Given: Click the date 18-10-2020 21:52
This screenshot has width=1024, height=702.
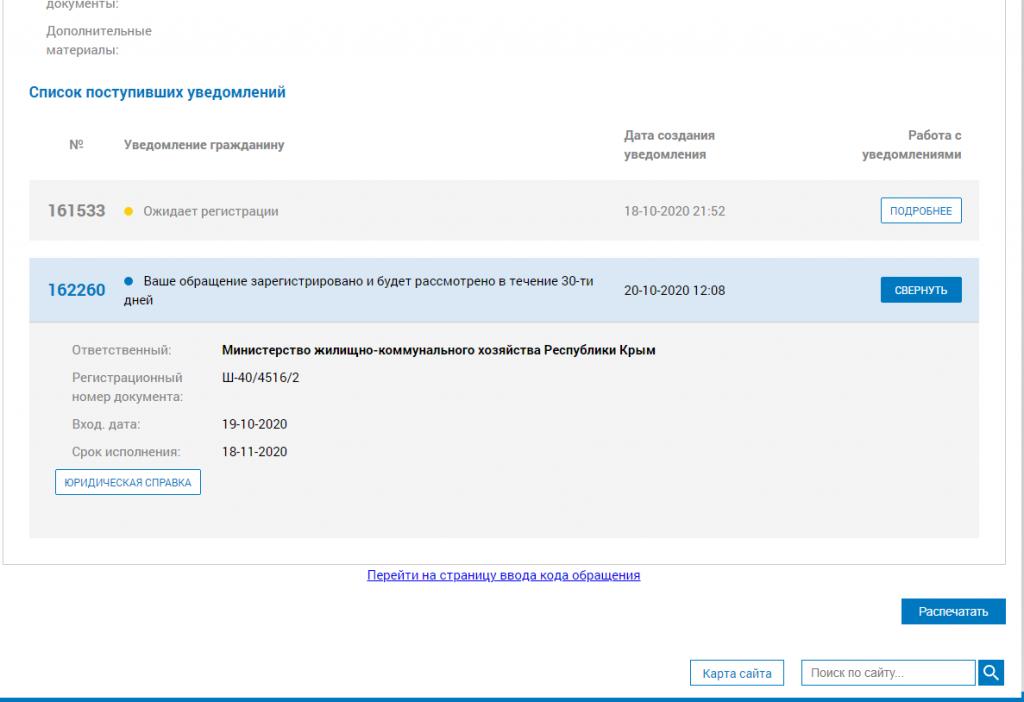Looking at the screenshot, I should point(674,211).
